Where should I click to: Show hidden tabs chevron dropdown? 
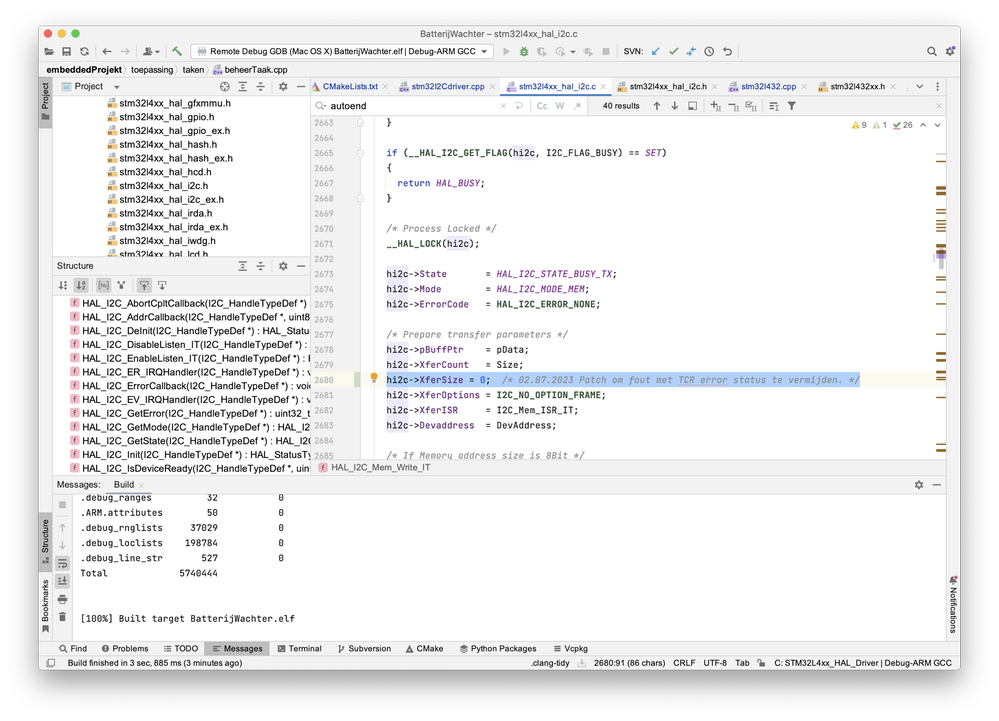[919, 87]
